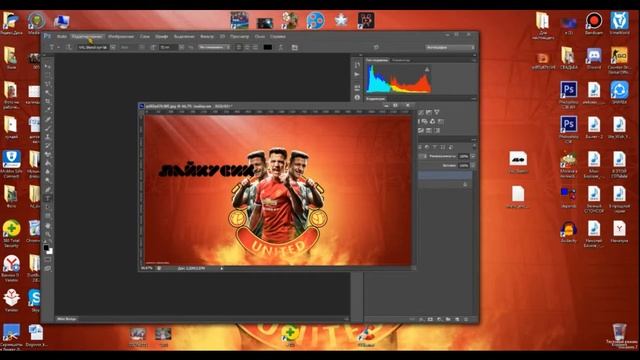Open the layer fill slider dropdown

click(473, 166)
